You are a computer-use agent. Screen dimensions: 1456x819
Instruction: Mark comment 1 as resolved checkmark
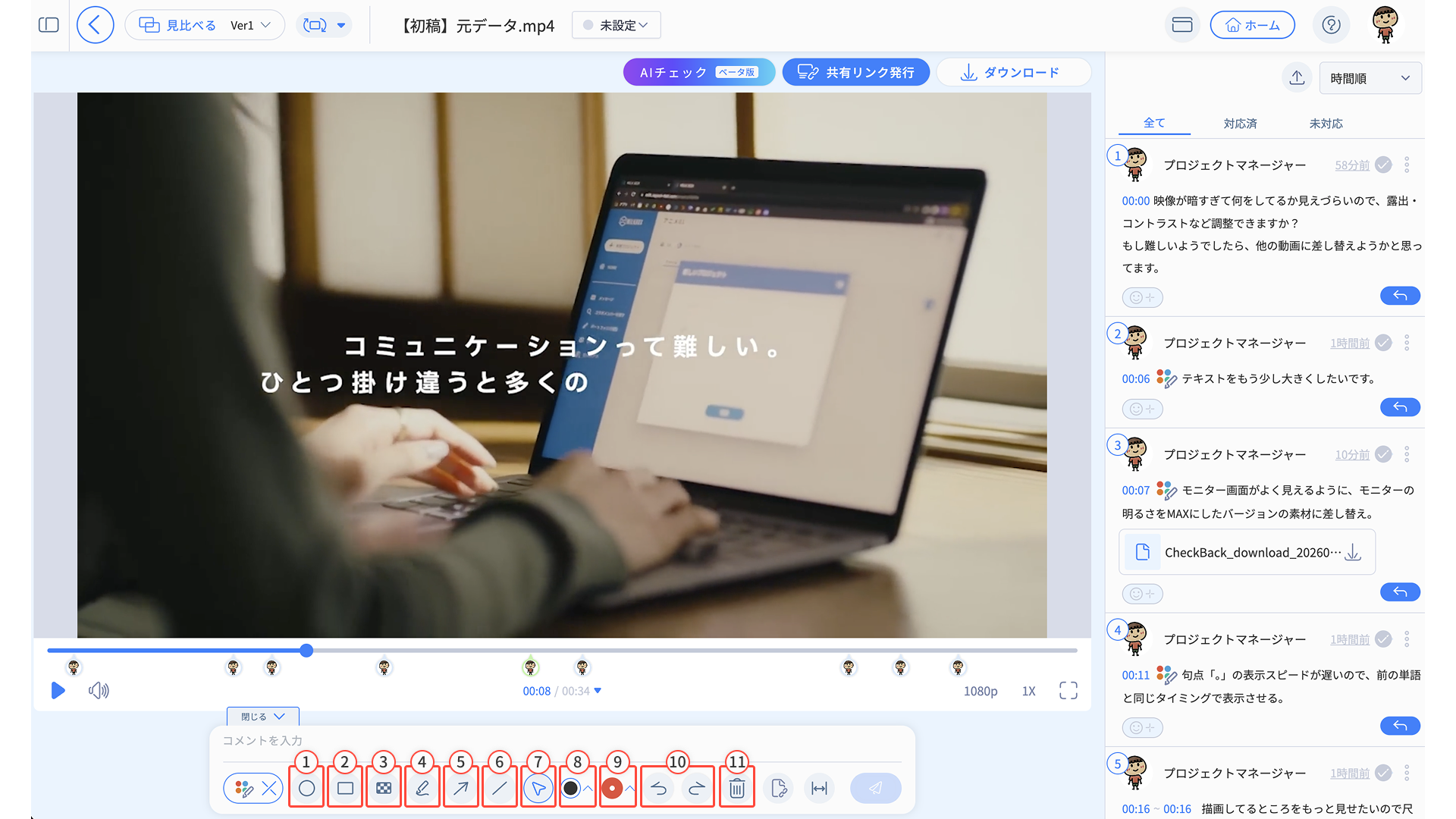coord(1383,165)
